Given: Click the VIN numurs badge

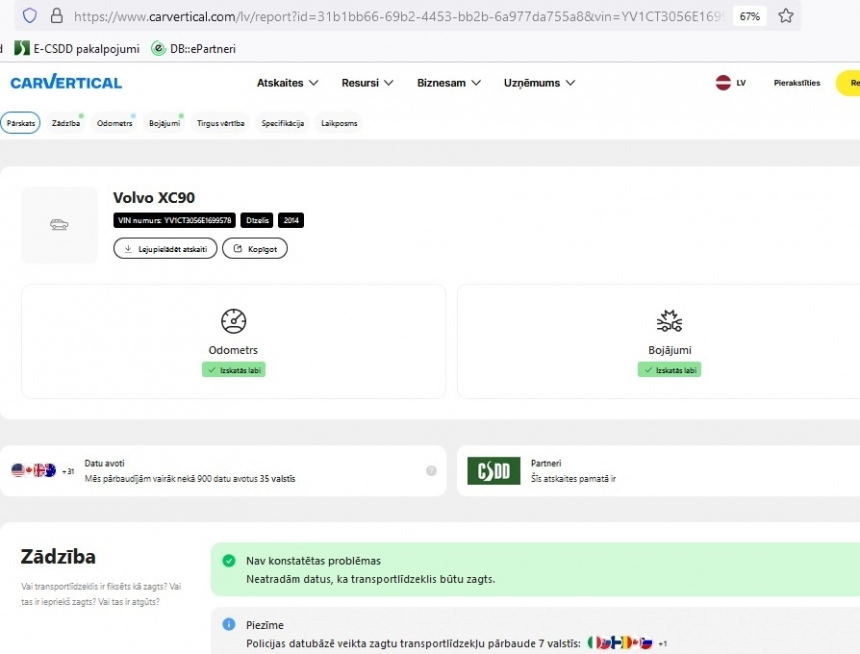Looking at the screenshot, I should [x=174, y=220].
